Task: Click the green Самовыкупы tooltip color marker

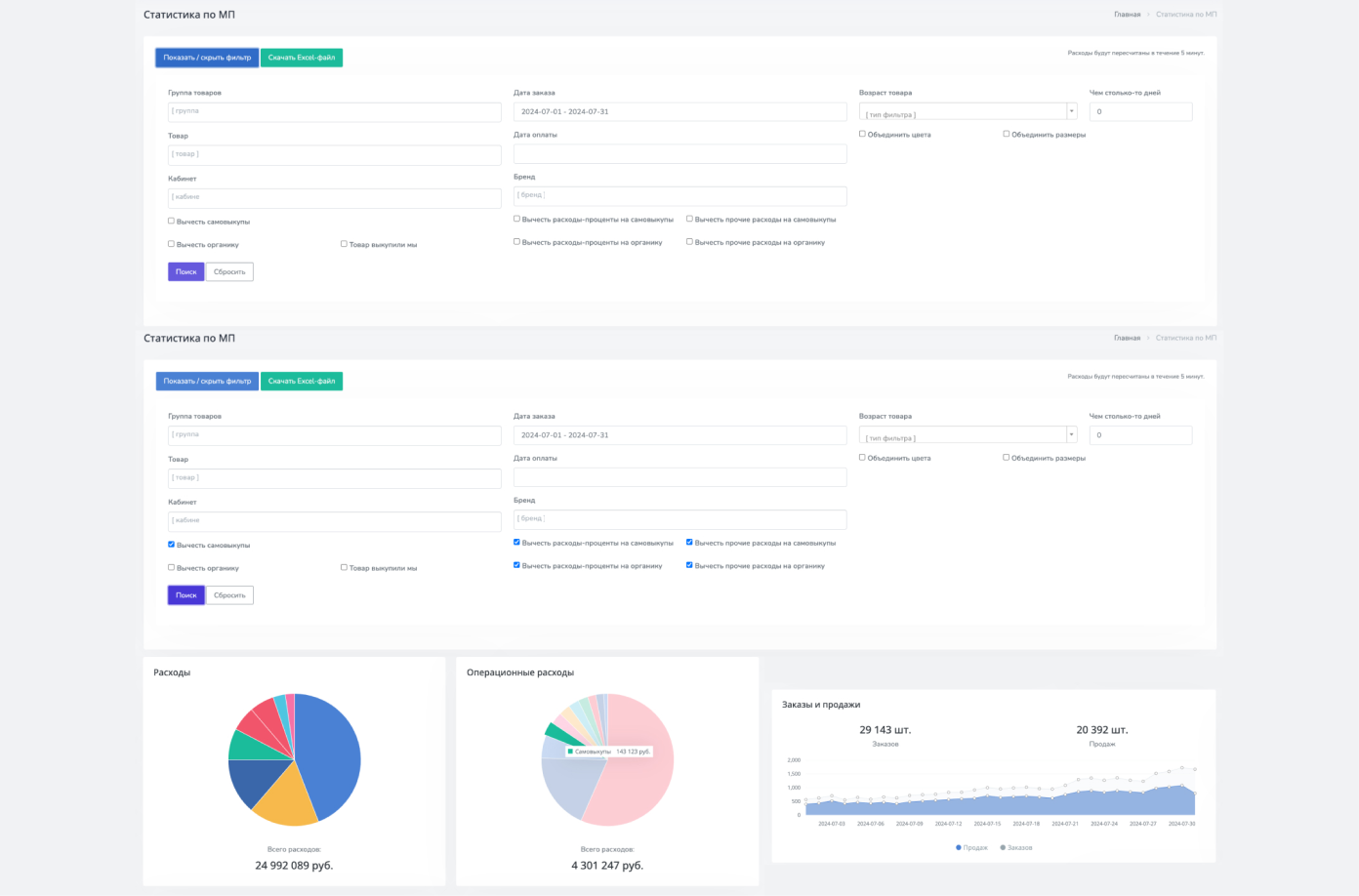Action: (x=570, y=752)
